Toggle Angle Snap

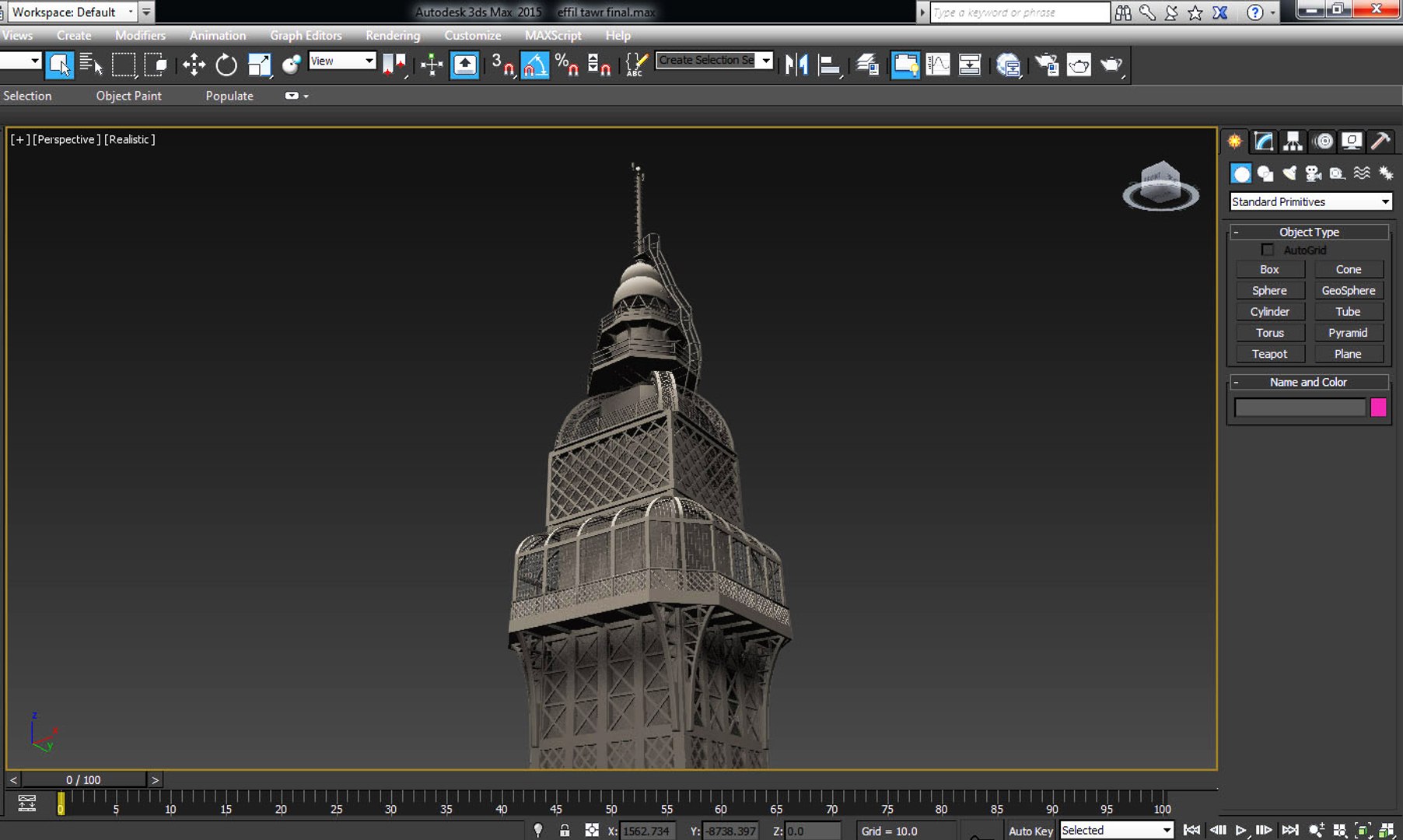click(534, 65)
